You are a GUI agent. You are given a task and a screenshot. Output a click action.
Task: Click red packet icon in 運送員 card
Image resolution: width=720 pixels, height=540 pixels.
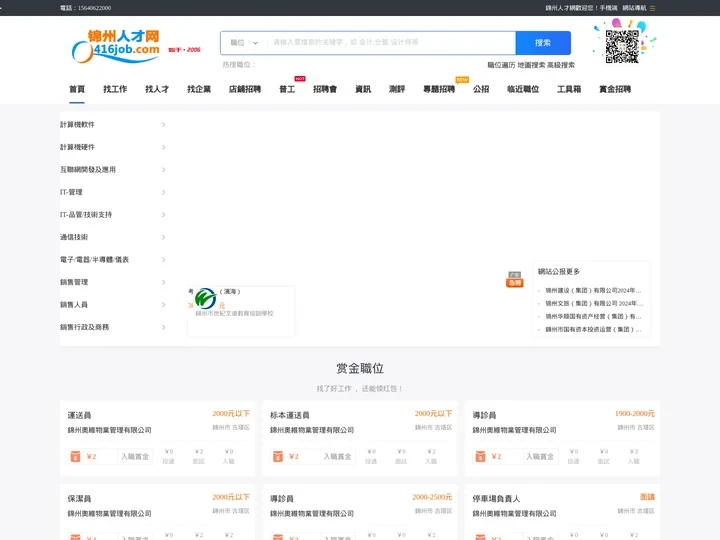[75, 456]
